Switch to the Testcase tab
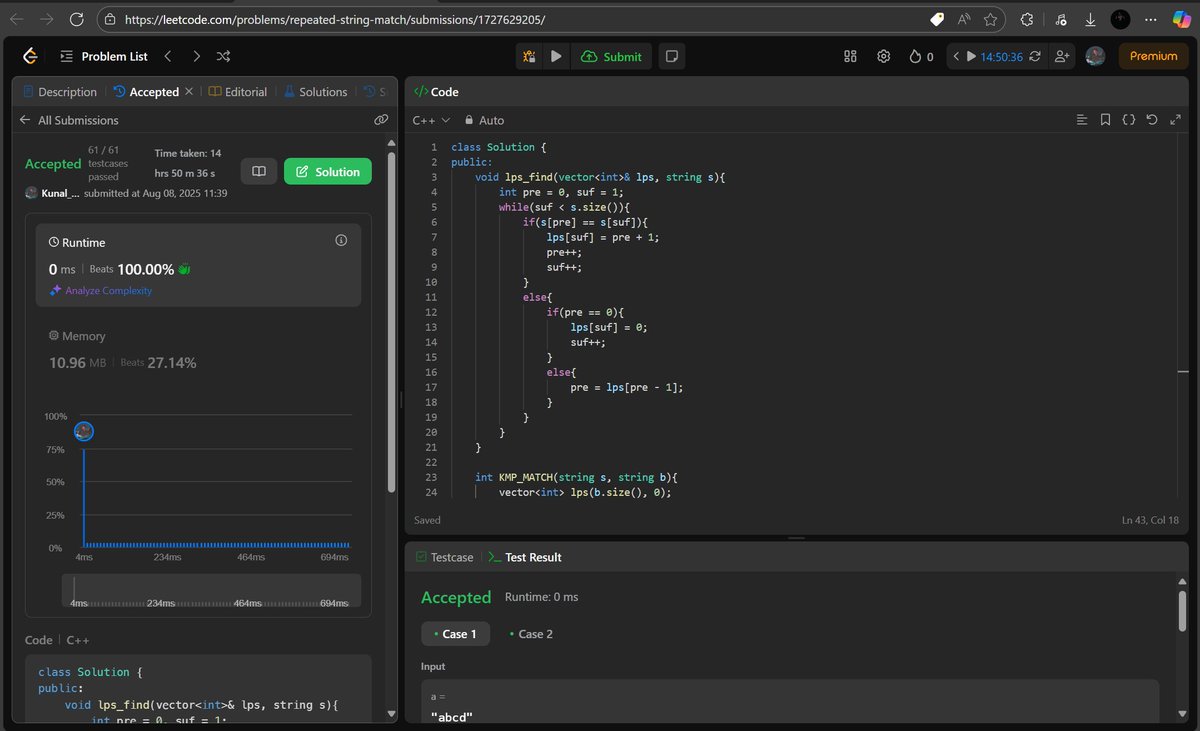Viewport: 1200px width, 731px height. tap(443, 557)
